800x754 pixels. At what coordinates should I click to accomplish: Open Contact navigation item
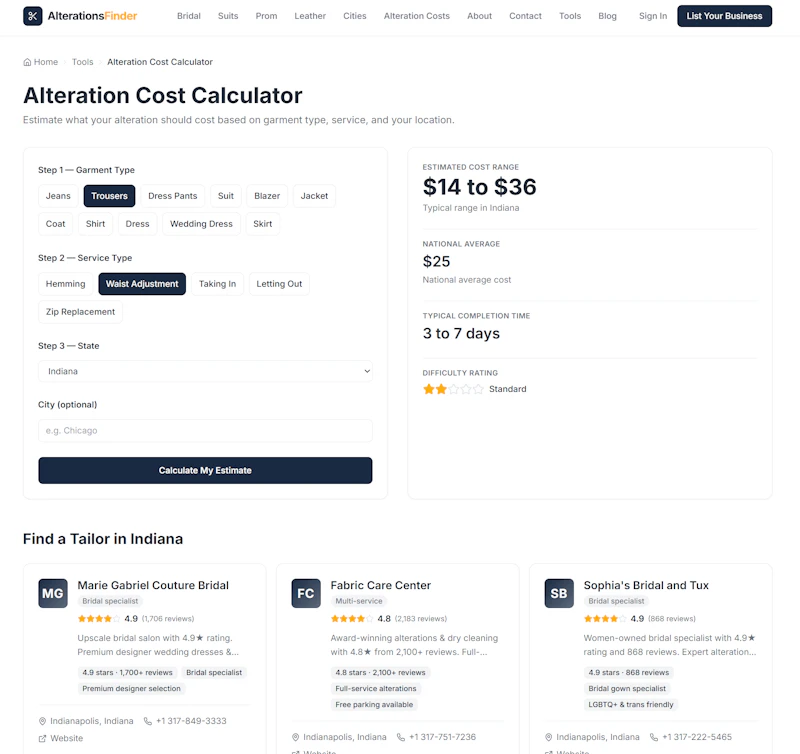point(525,16)
